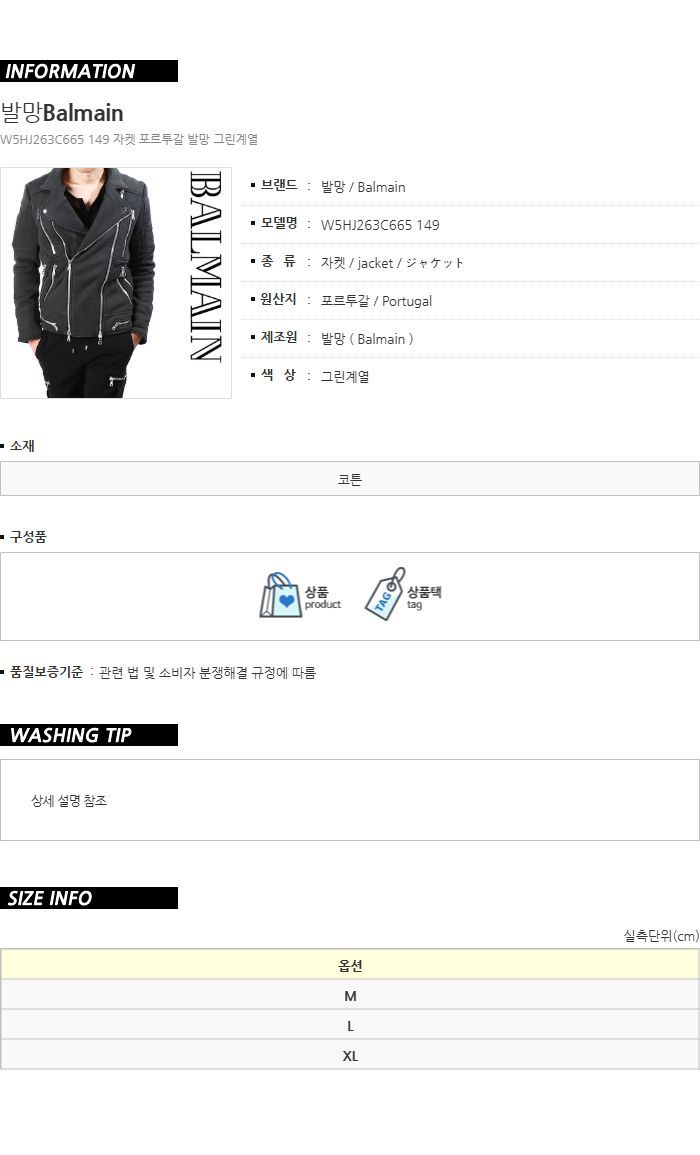The height and width of the screenshot is (1155, 700).
Task: Click the 옵션 table header
Action: click(350, 966)
